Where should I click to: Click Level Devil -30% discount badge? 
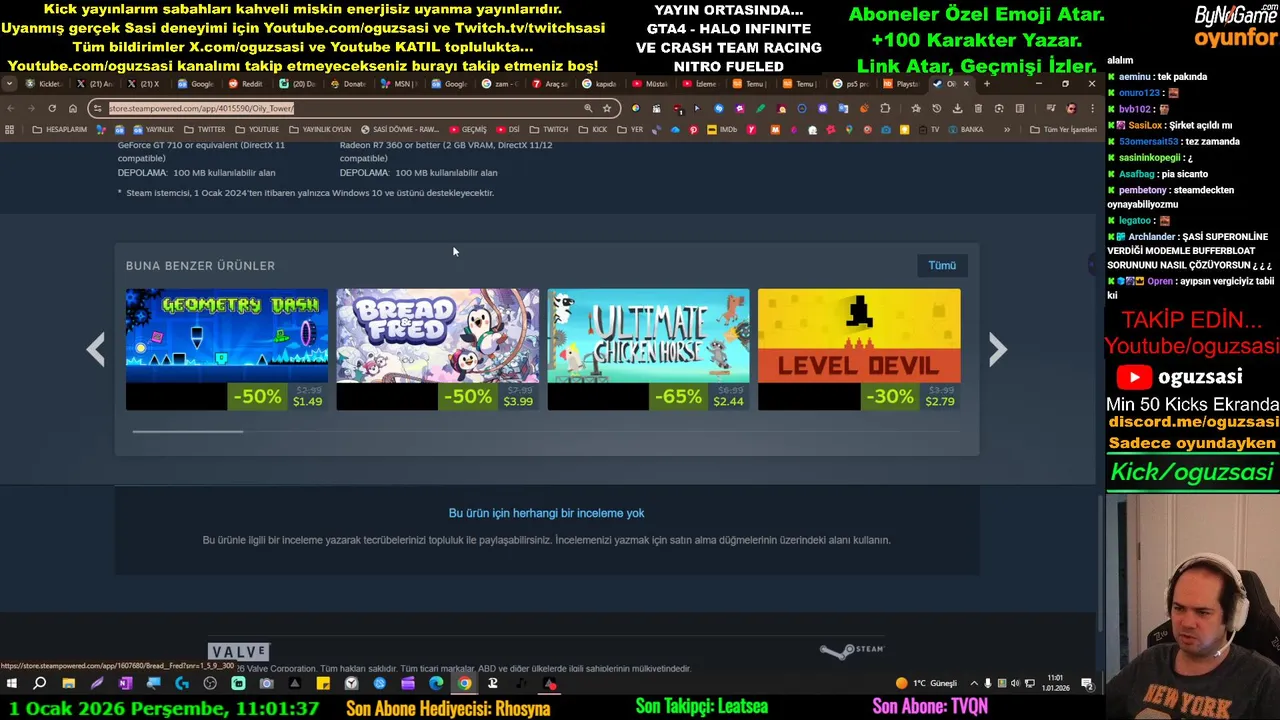pos(889,397)
